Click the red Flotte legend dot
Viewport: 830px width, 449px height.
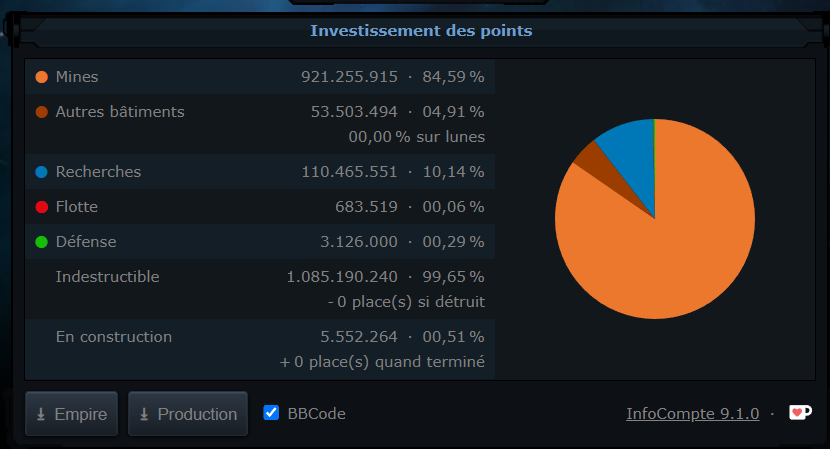(x=41, y=207)
